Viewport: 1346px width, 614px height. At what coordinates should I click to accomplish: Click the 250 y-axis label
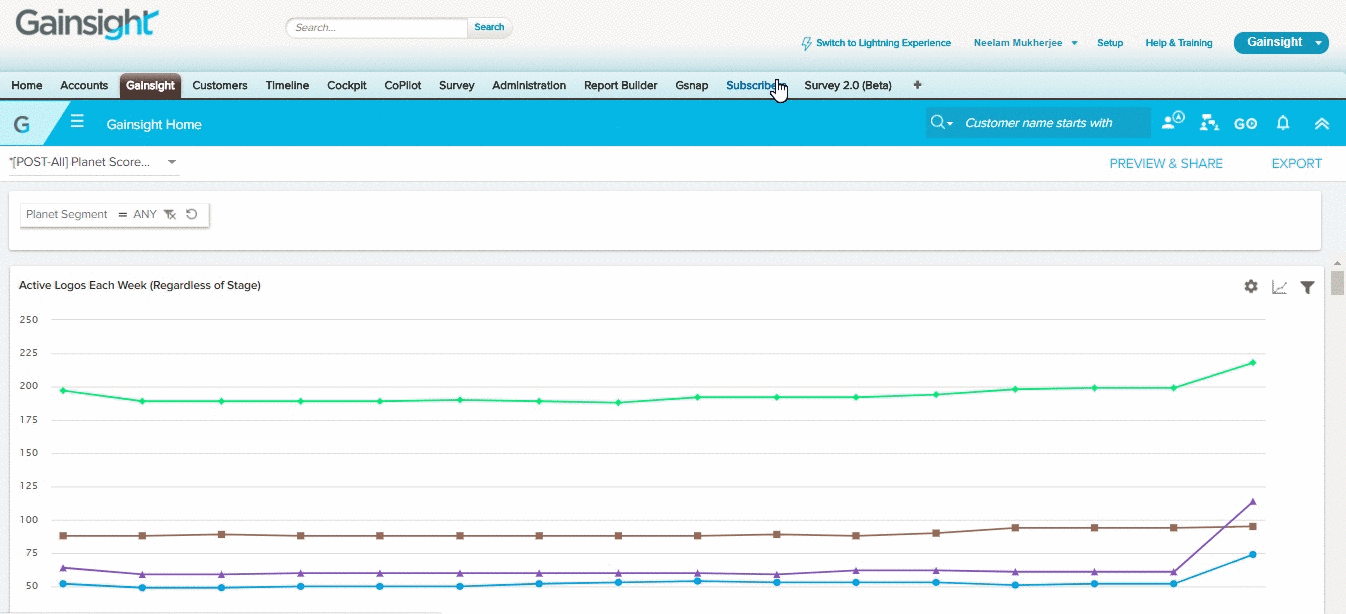tap(29, 320)
